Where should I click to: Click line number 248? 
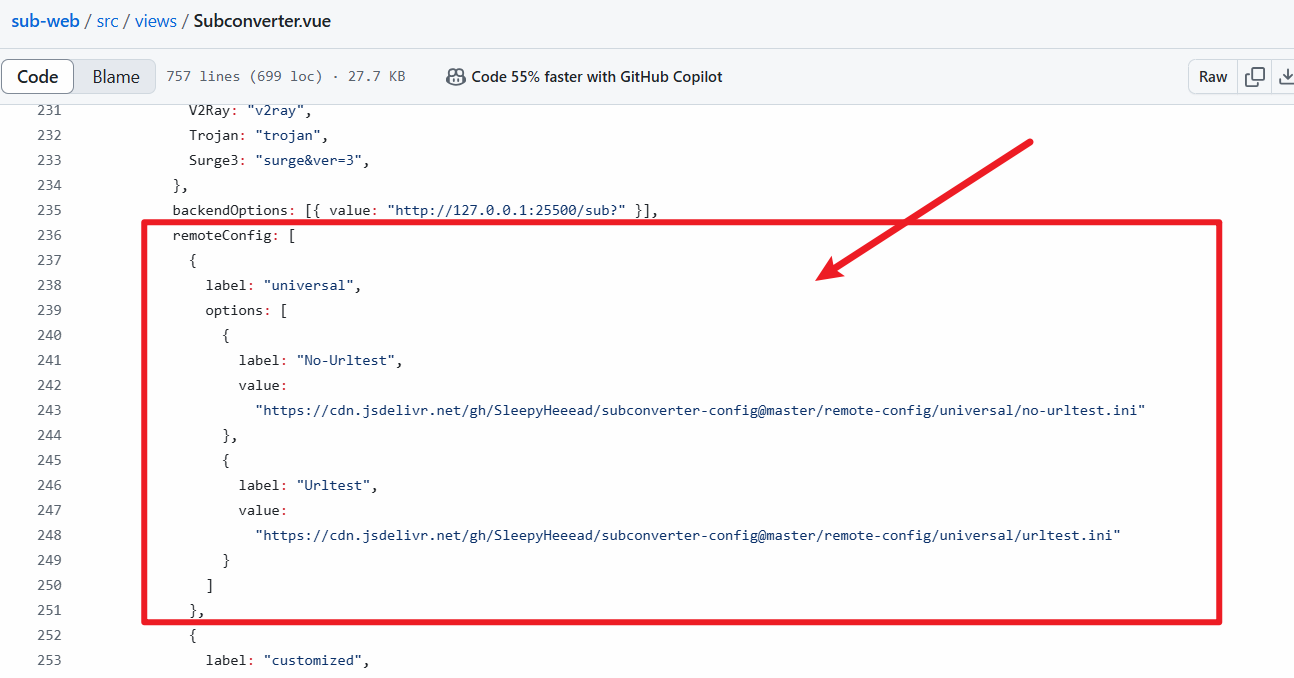(x=48, y=535)
